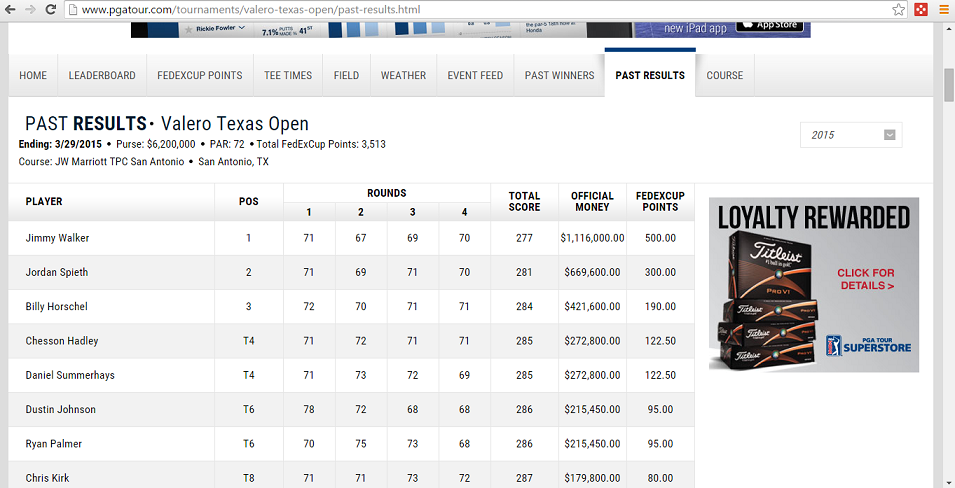Switch to the Leaderboard tab
955x488 pixels.
point(102,75)
